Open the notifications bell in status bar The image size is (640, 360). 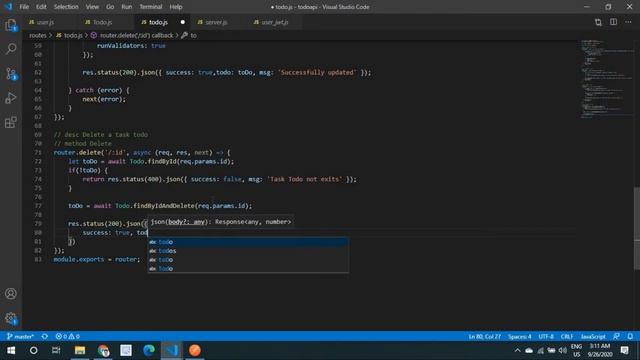click(630, 336)
